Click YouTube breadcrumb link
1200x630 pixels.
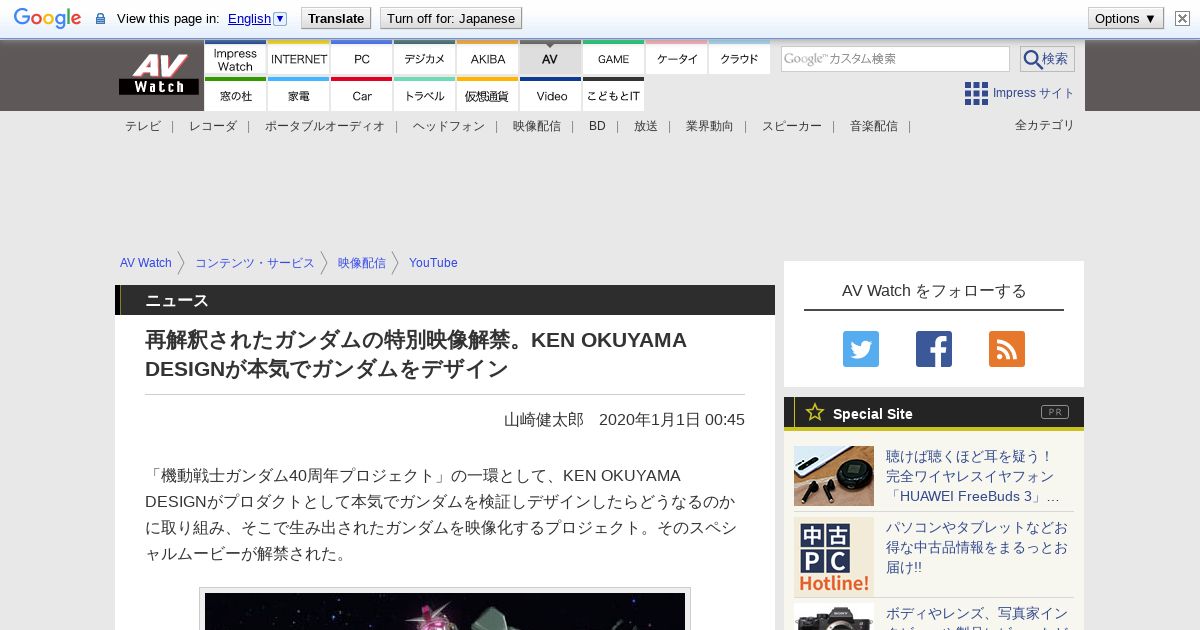[433, 263]
